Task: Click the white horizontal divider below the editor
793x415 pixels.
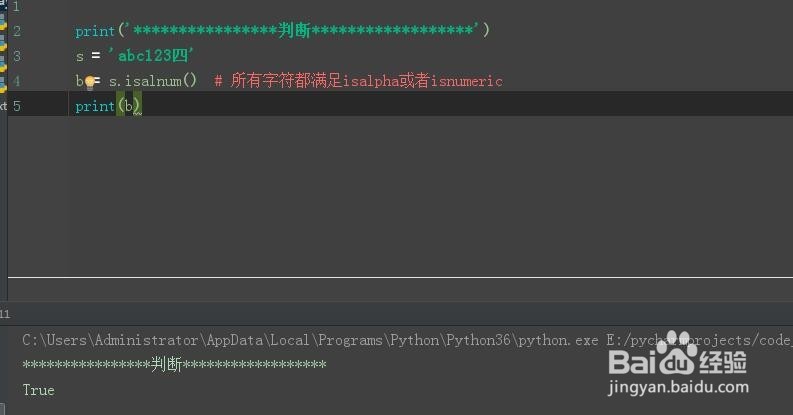Action: click(401, 277)
